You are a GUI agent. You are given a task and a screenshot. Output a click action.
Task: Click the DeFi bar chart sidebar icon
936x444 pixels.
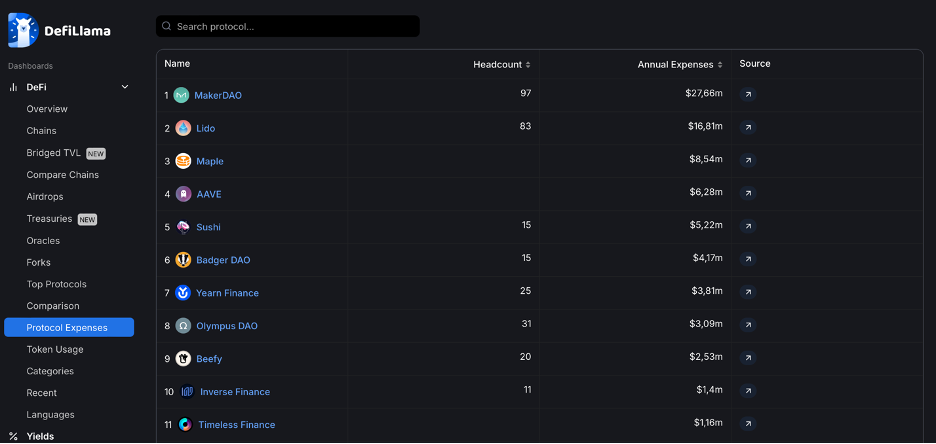point(13,87)
